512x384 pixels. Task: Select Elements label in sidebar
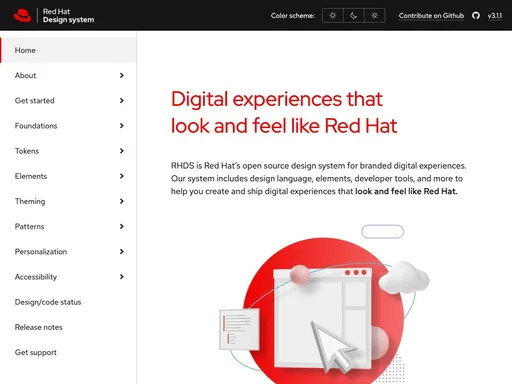31,176
